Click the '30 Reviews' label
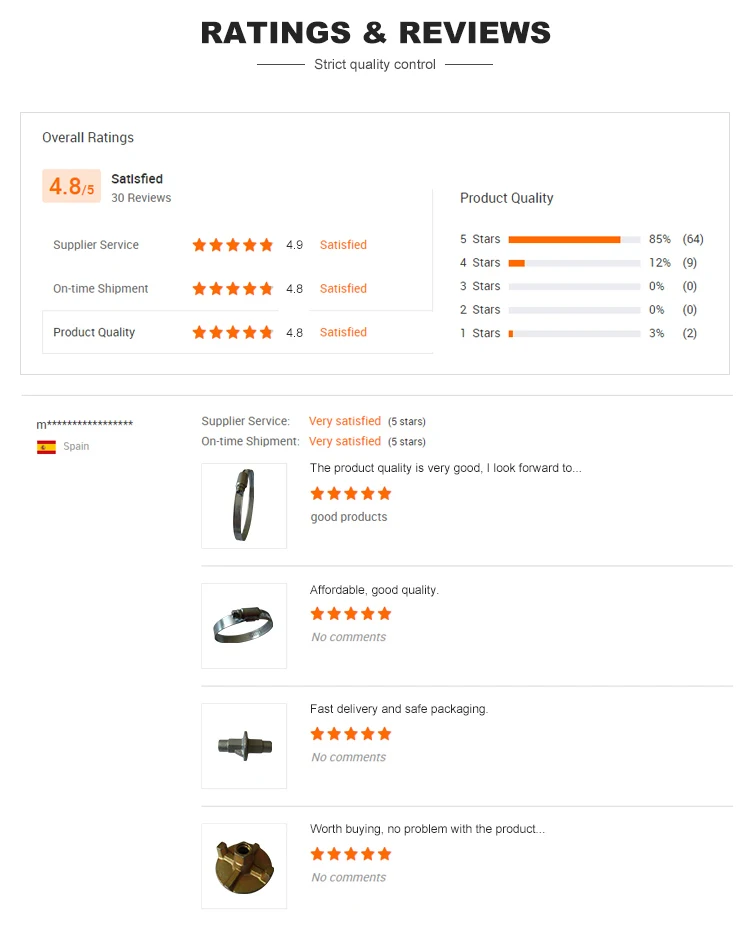Viewport: 750px width, 946px height. pos(140,198)
